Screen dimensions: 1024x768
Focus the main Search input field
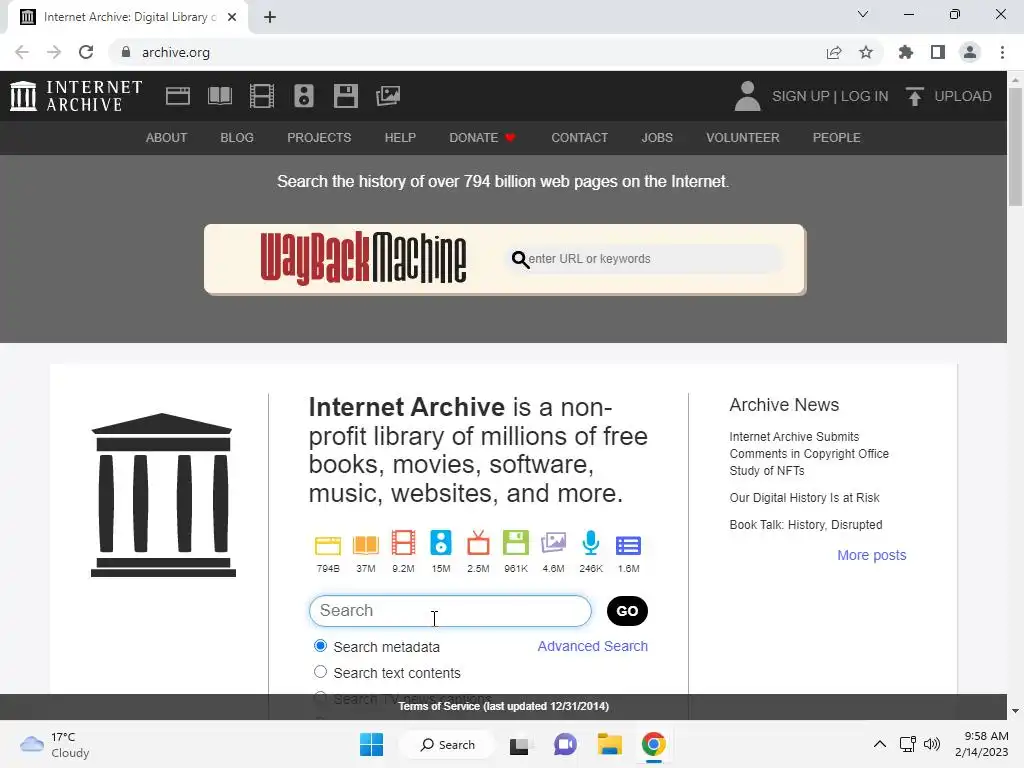click(x=450, y=611)
